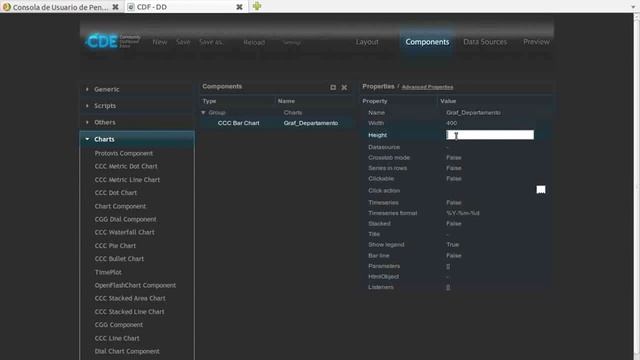Add a CCC Bullet Chart
Image resolution: width=640 pixels, height=360 pixels.
(x=119, y=259)
